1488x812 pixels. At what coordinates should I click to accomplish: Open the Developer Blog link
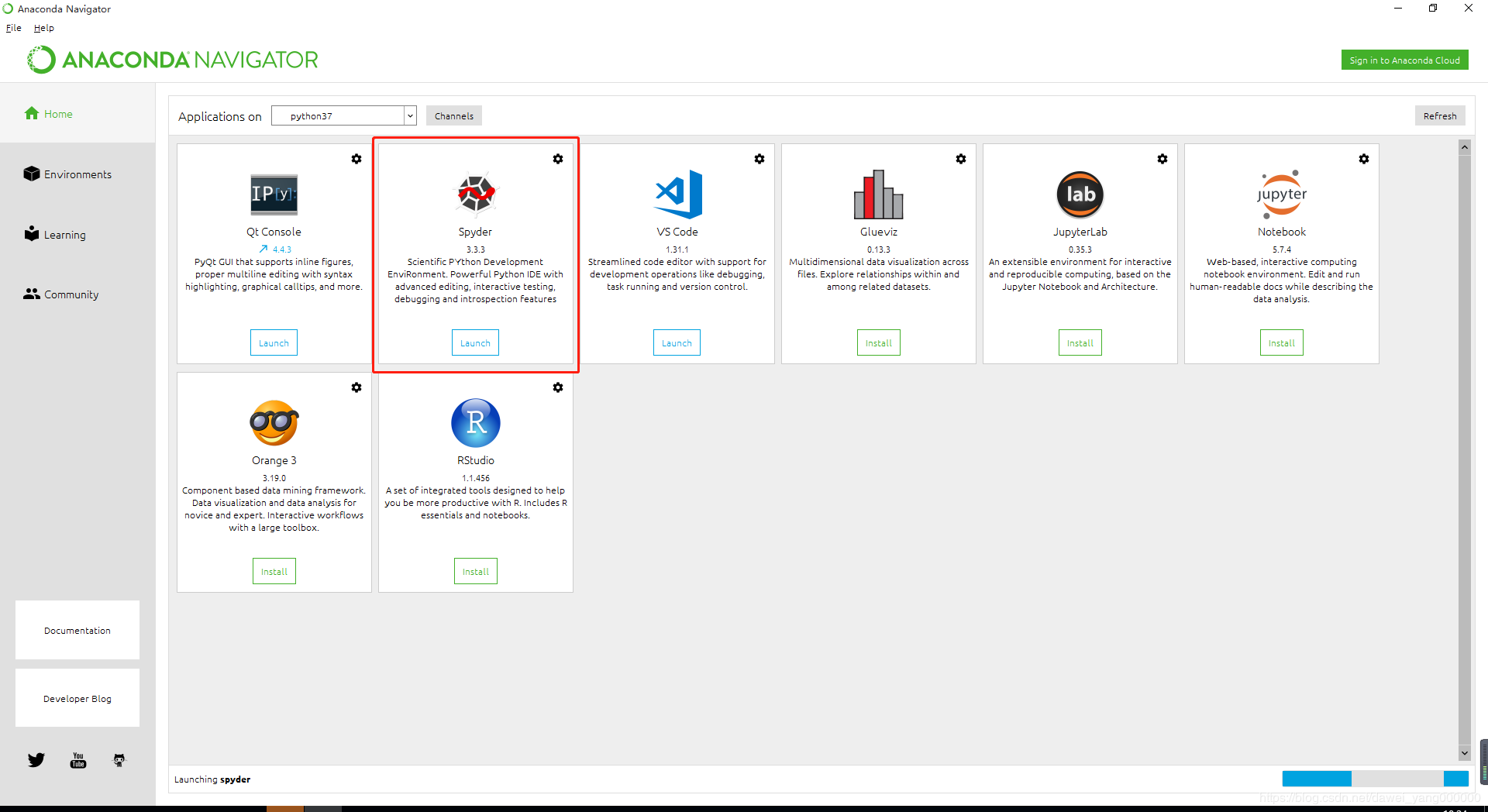pyautogui.click(x=77, y=698)
